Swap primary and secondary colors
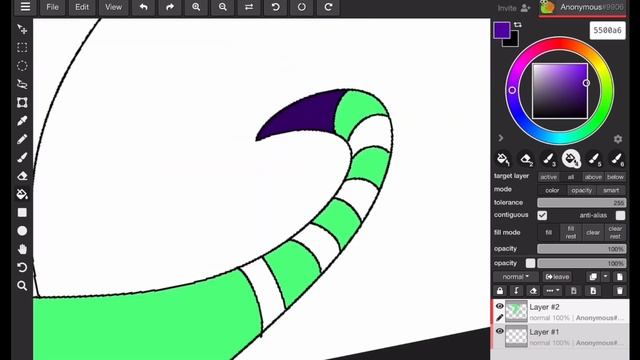Viewport: 640px width, 360px height. [x=518, y=25]
